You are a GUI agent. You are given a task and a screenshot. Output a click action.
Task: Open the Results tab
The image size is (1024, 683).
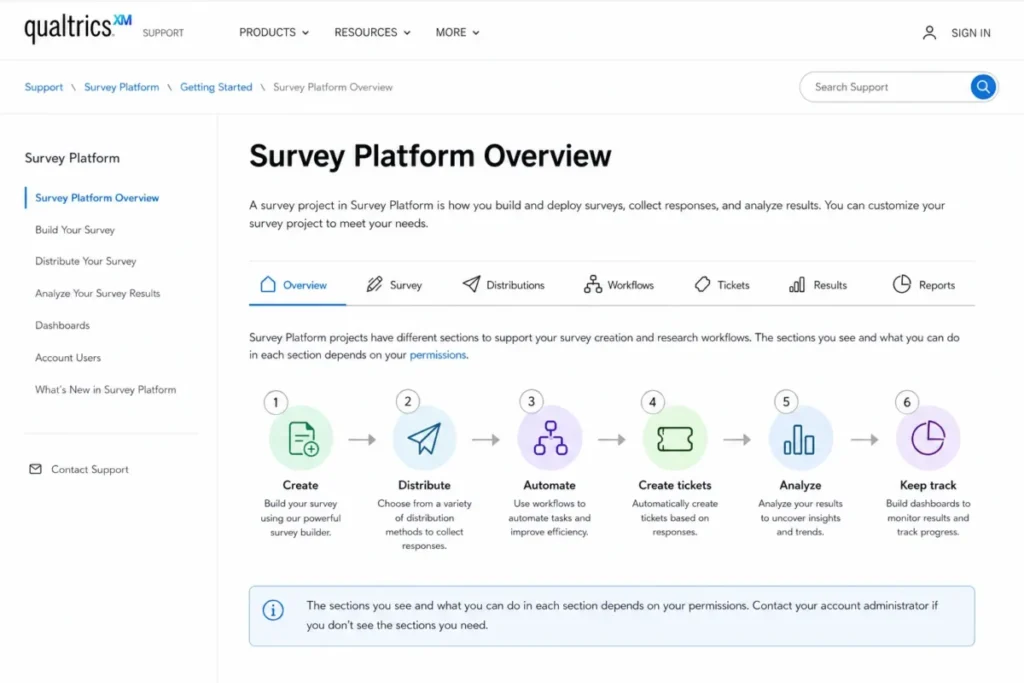(x=818, y=285)
